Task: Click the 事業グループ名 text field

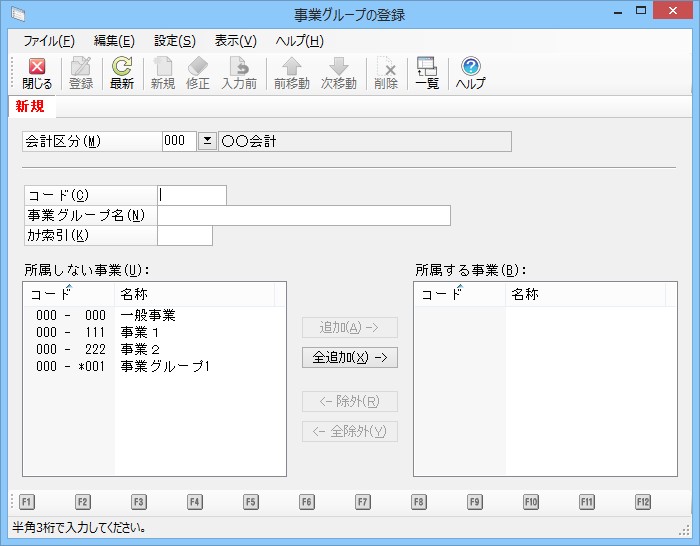Action: [x=304, y=216]
